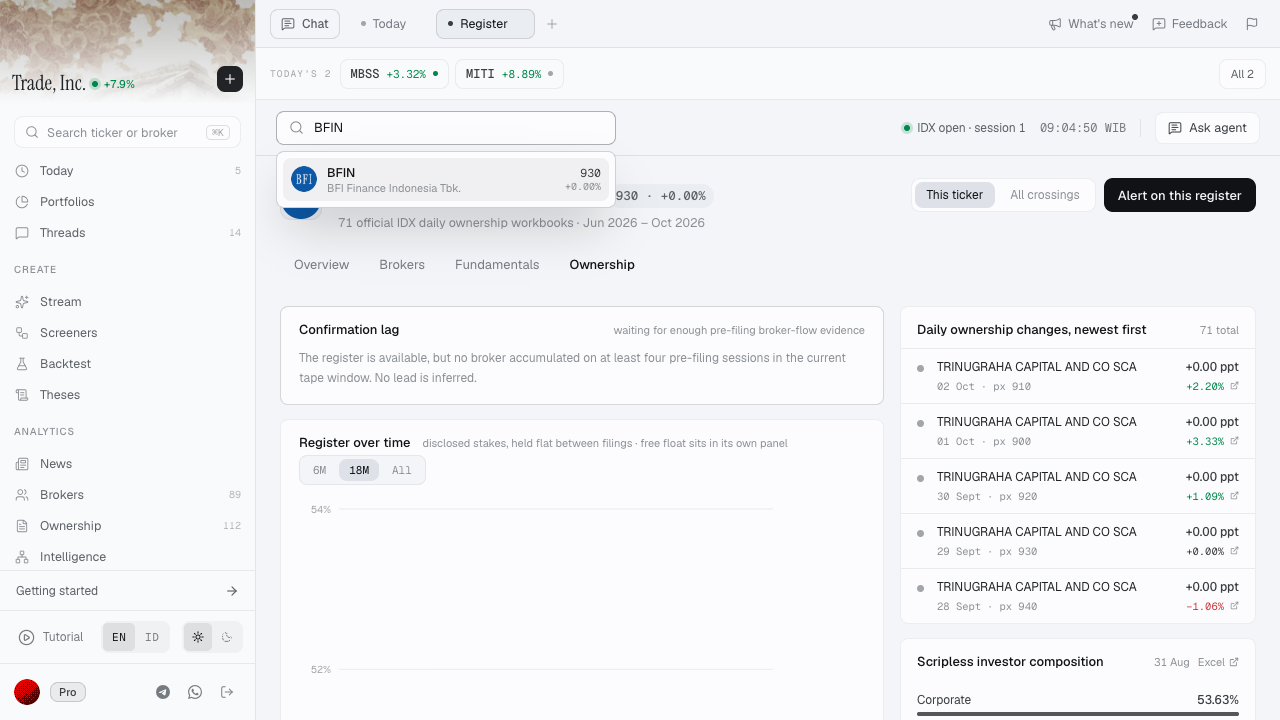1280x720 pixels.
Task: Click the BFI logo in search result
Action: 304,179
